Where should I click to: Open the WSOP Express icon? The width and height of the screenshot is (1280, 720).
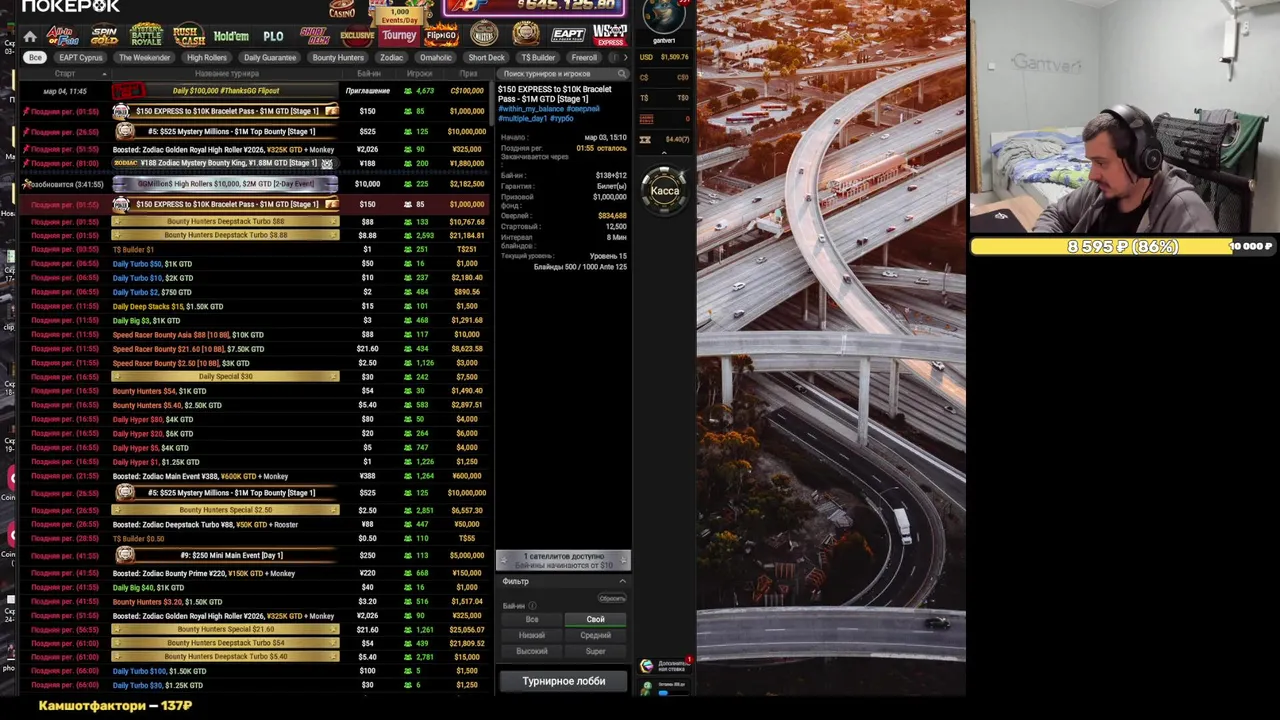tap(610, 35)
